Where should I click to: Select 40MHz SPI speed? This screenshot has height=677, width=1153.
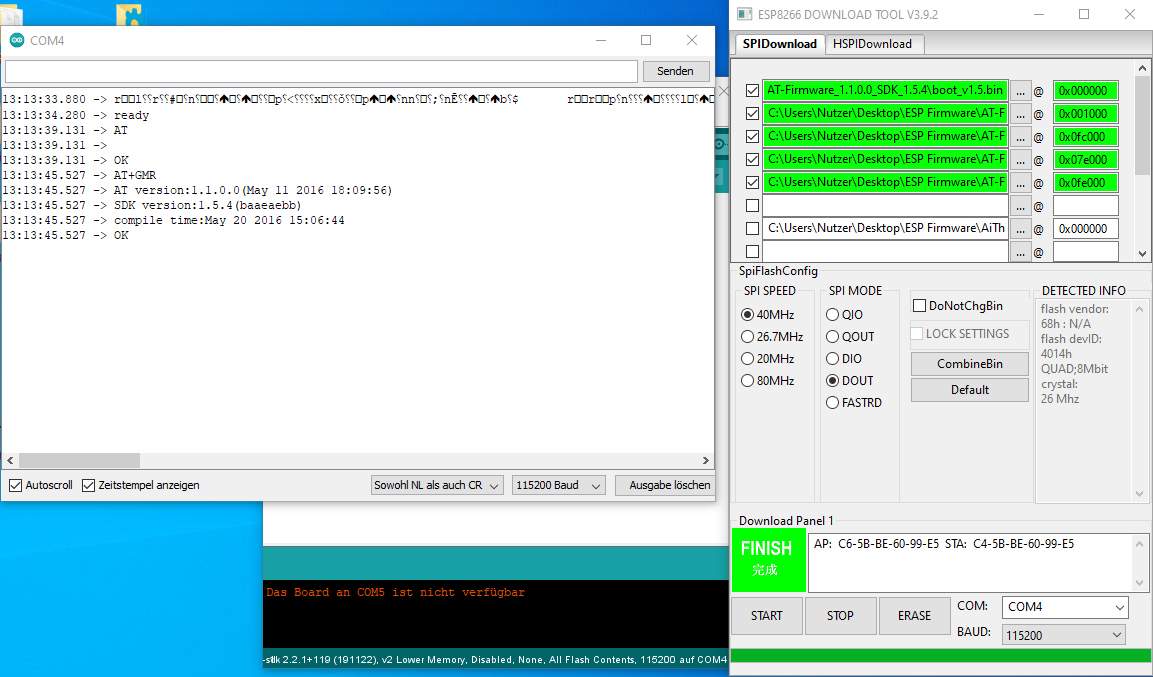748,315
